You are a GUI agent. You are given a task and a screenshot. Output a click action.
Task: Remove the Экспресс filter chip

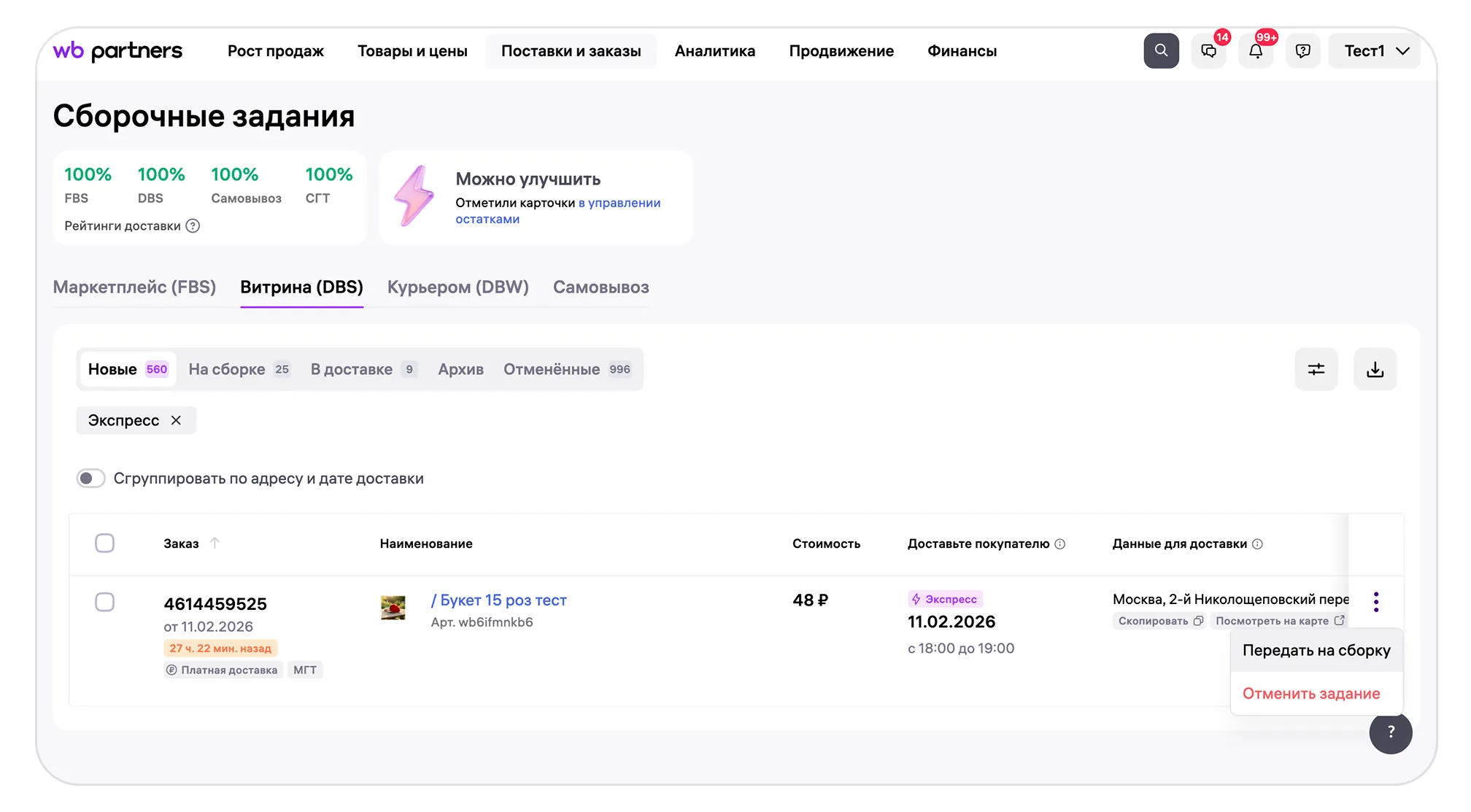coord(176,421)
